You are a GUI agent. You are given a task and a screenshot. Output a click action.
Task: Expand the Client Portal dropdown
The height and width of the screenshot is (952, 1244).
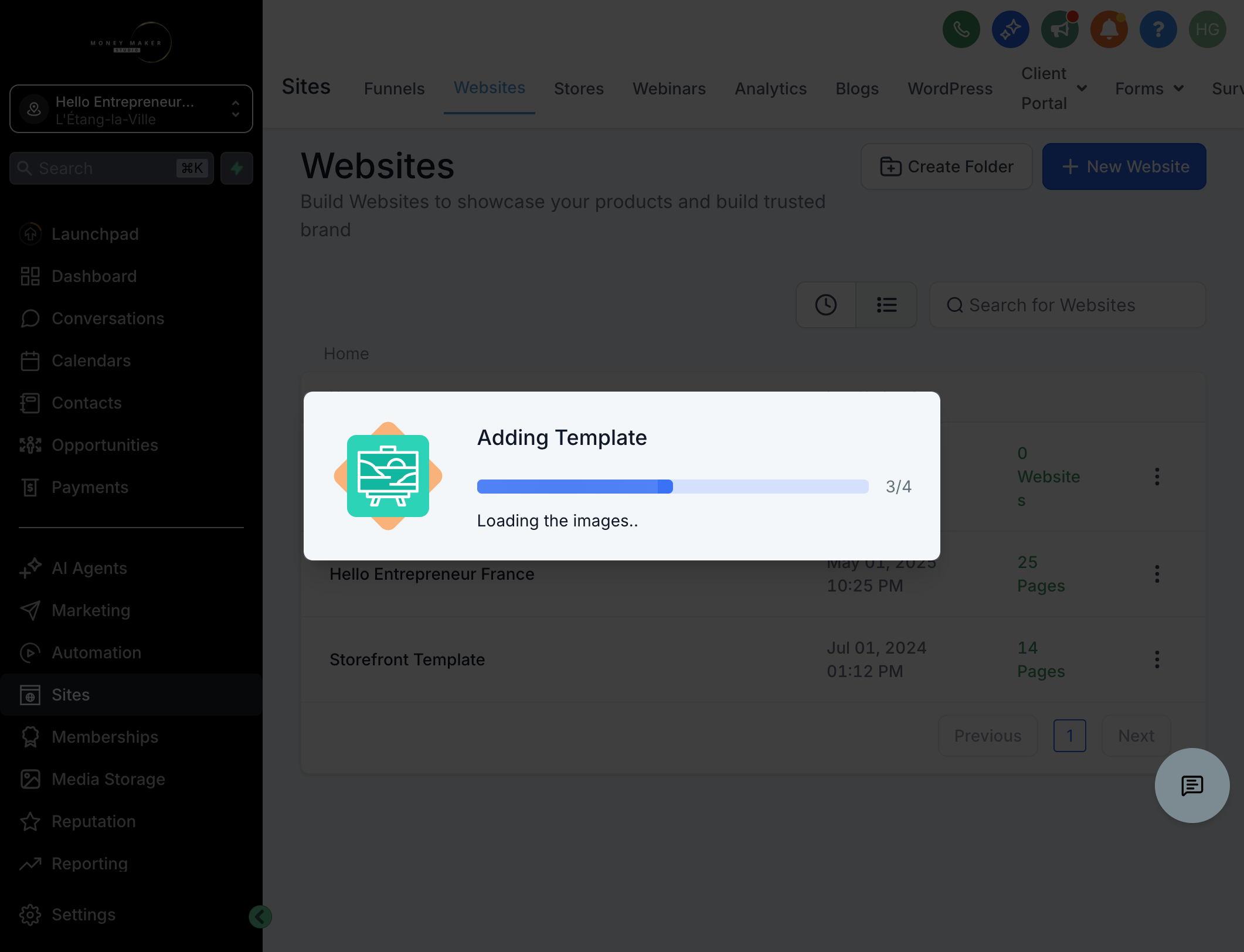pyautogui.click(x=1053, y=89)
